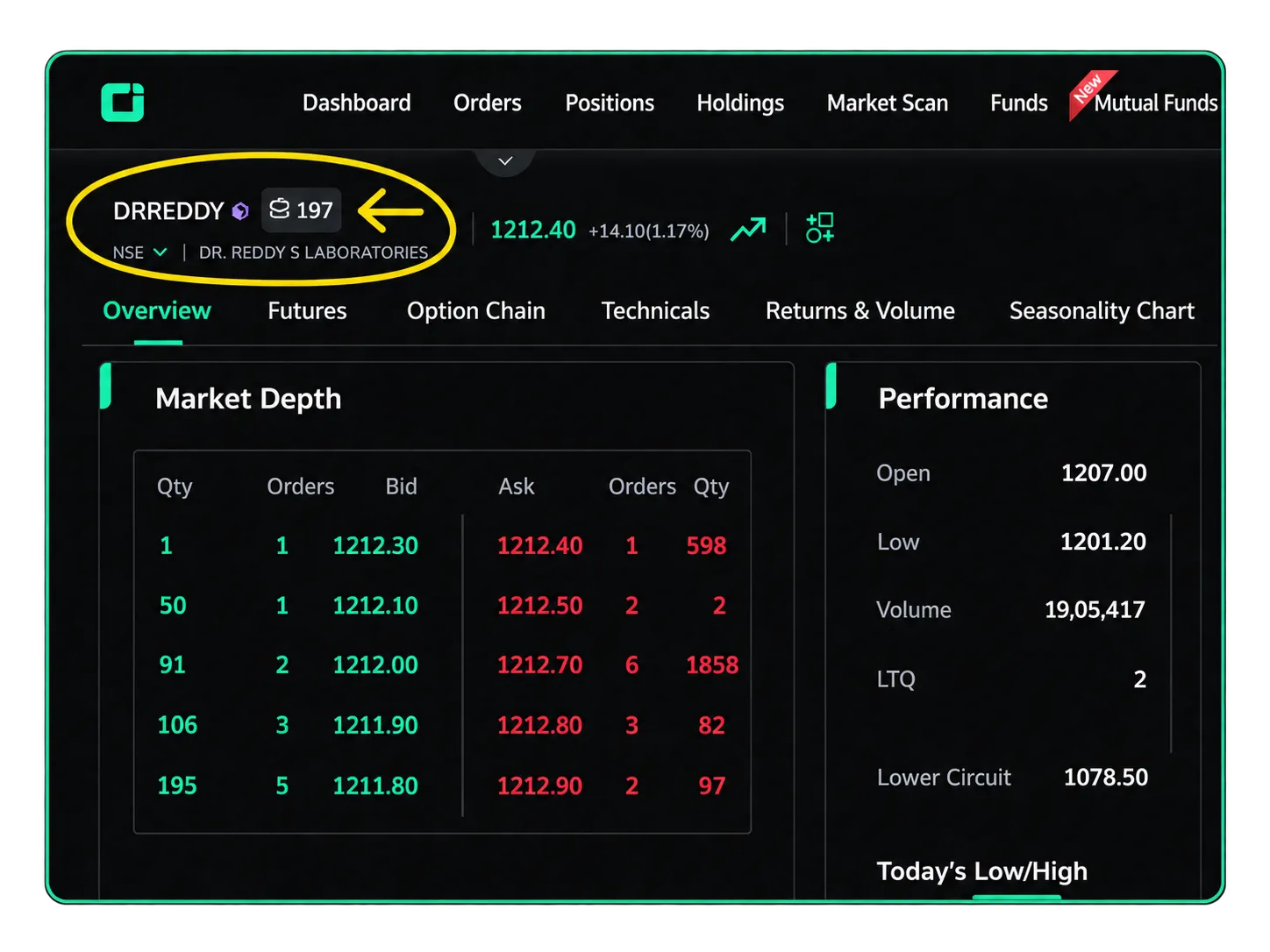Open the Positions menu item

pos(610,103)
